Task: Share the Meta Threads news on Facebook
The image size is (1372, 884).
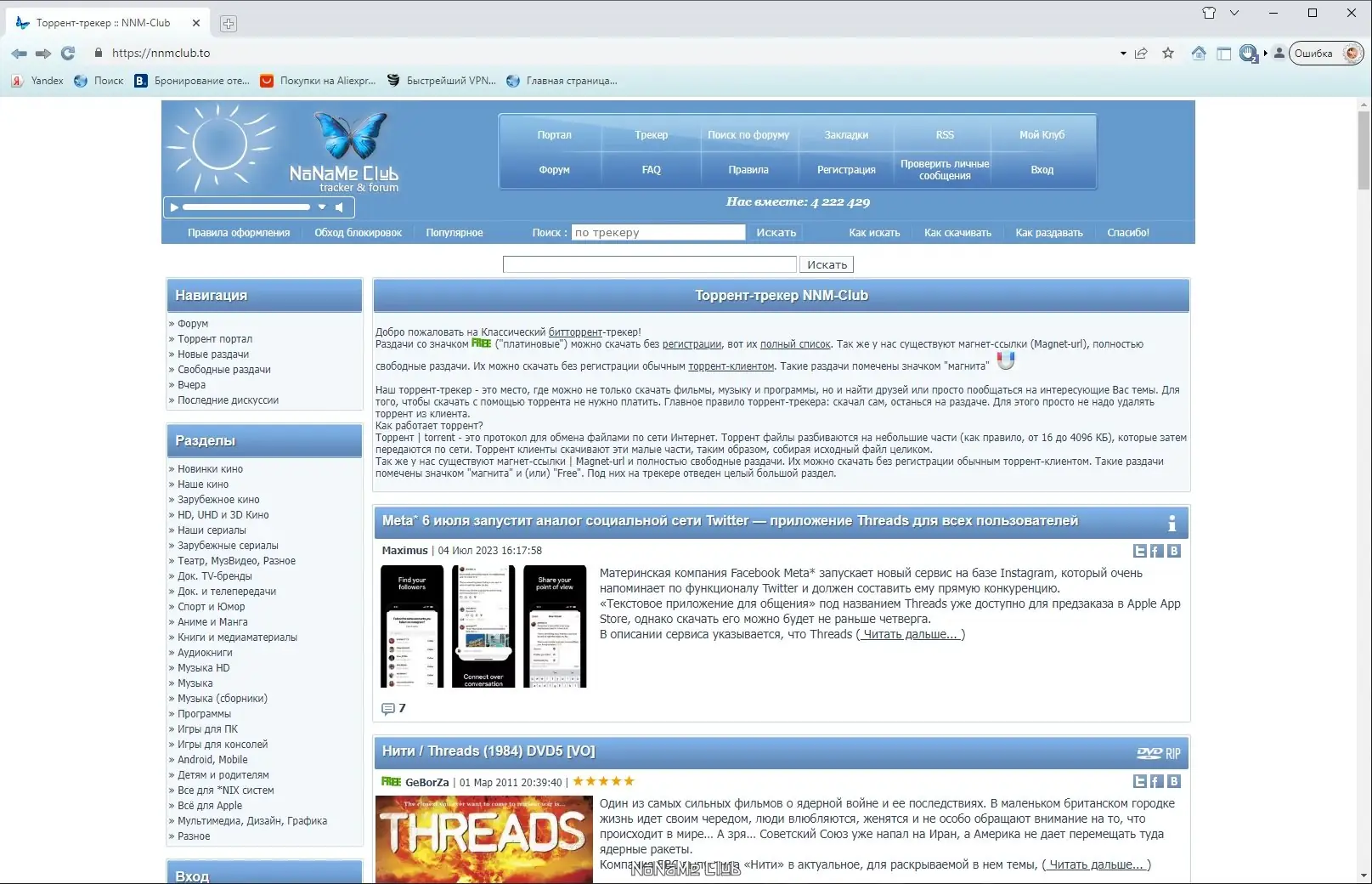Action: click(1156, 551)
